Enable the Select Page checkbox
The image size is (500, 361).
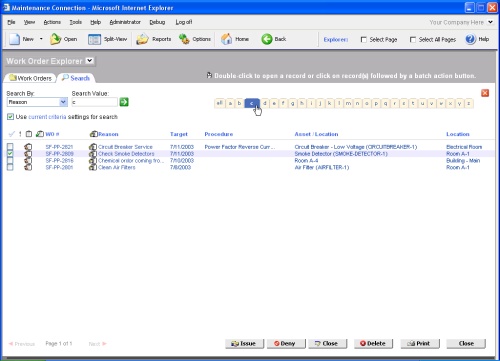coord(364,40)
